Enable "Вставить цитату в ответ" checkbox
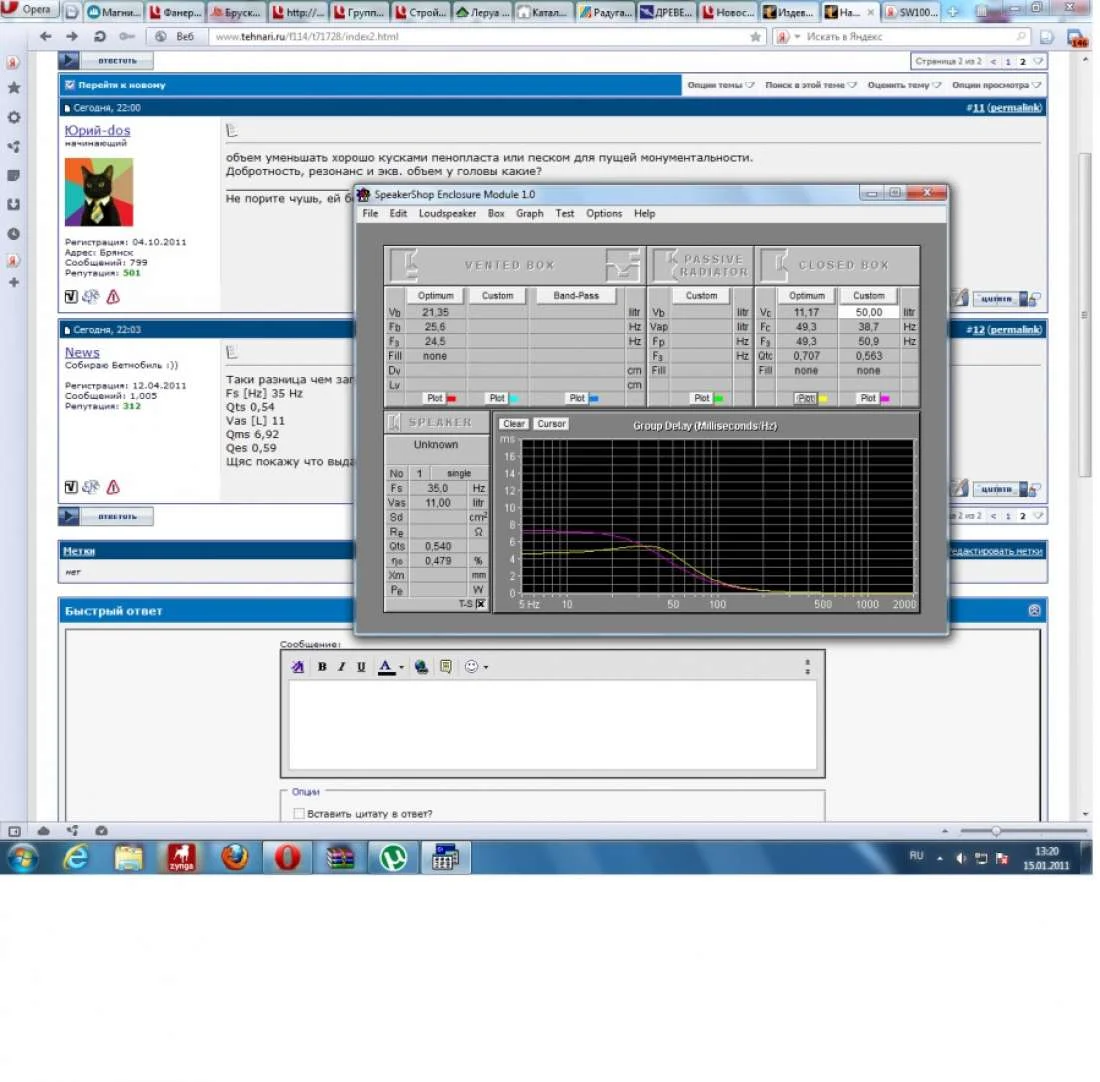The height and width of the screenshot is (1082, 1100). [299, 813]
